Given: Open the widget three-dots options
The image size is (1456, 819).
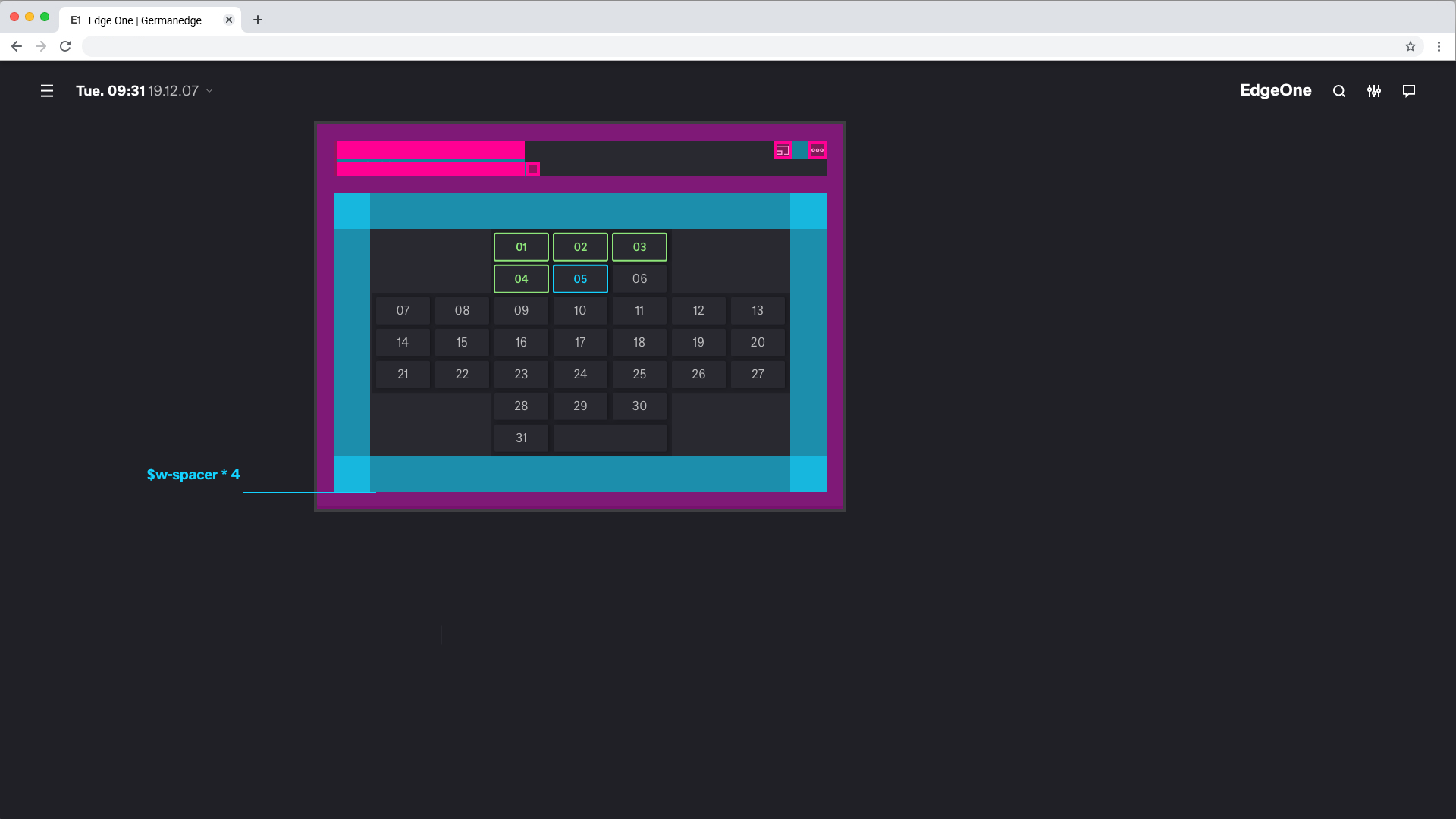Looking at the screenshot, I should click(x=817, y=150).
